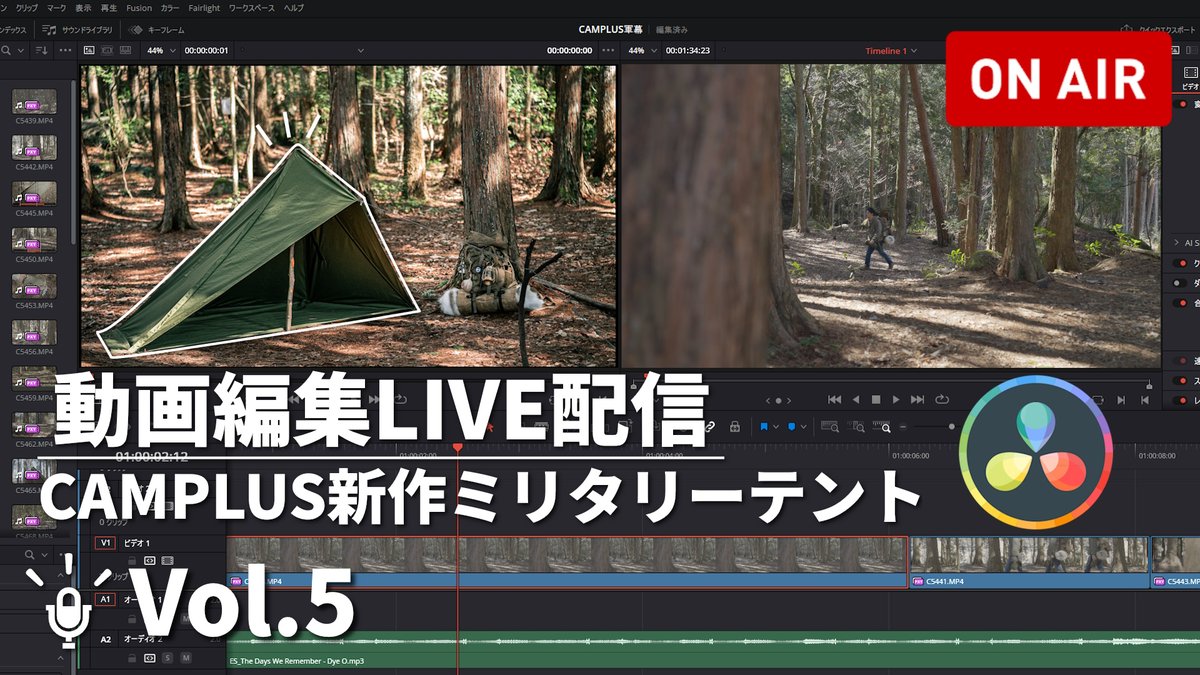Toggle loop playback

[941, 400]
